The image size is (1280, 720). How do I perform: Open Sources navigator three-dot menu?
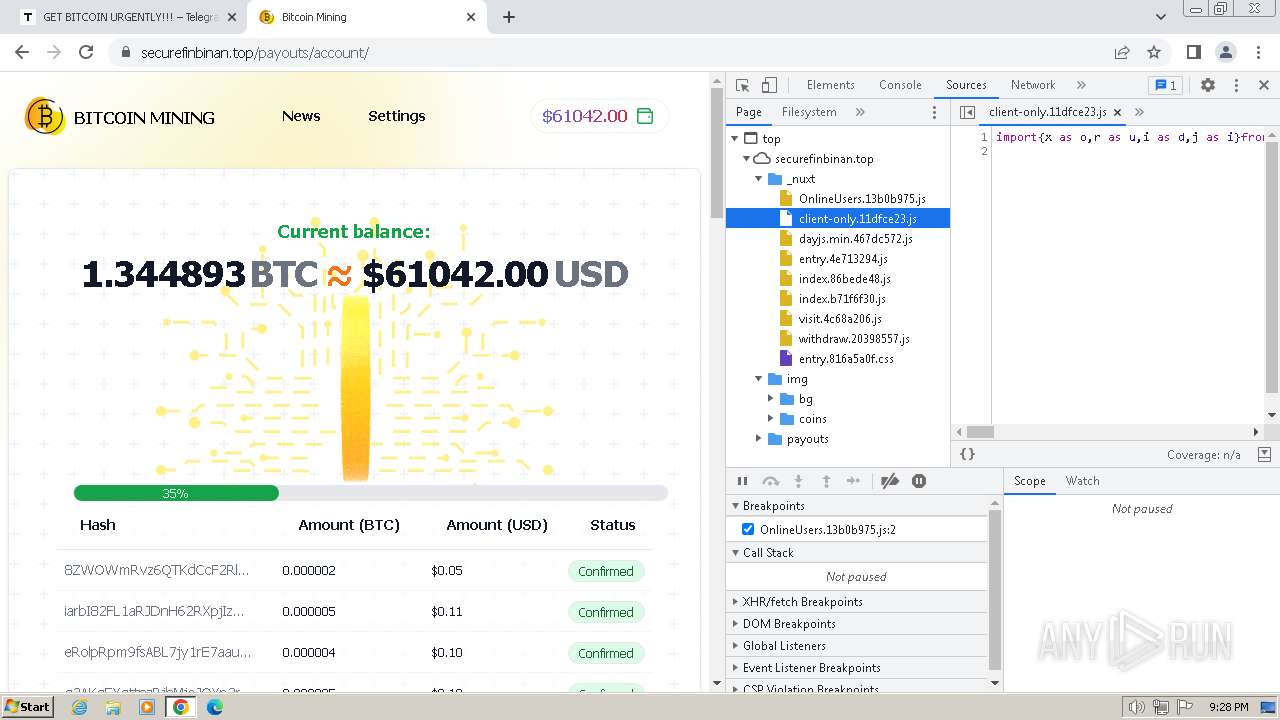[935, 112]
